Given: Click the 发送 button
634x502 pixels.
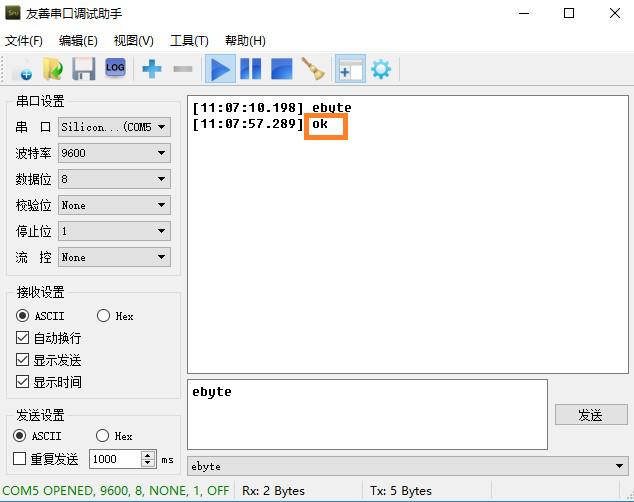Looking at the screenshot, I should (x=590, y=415).
